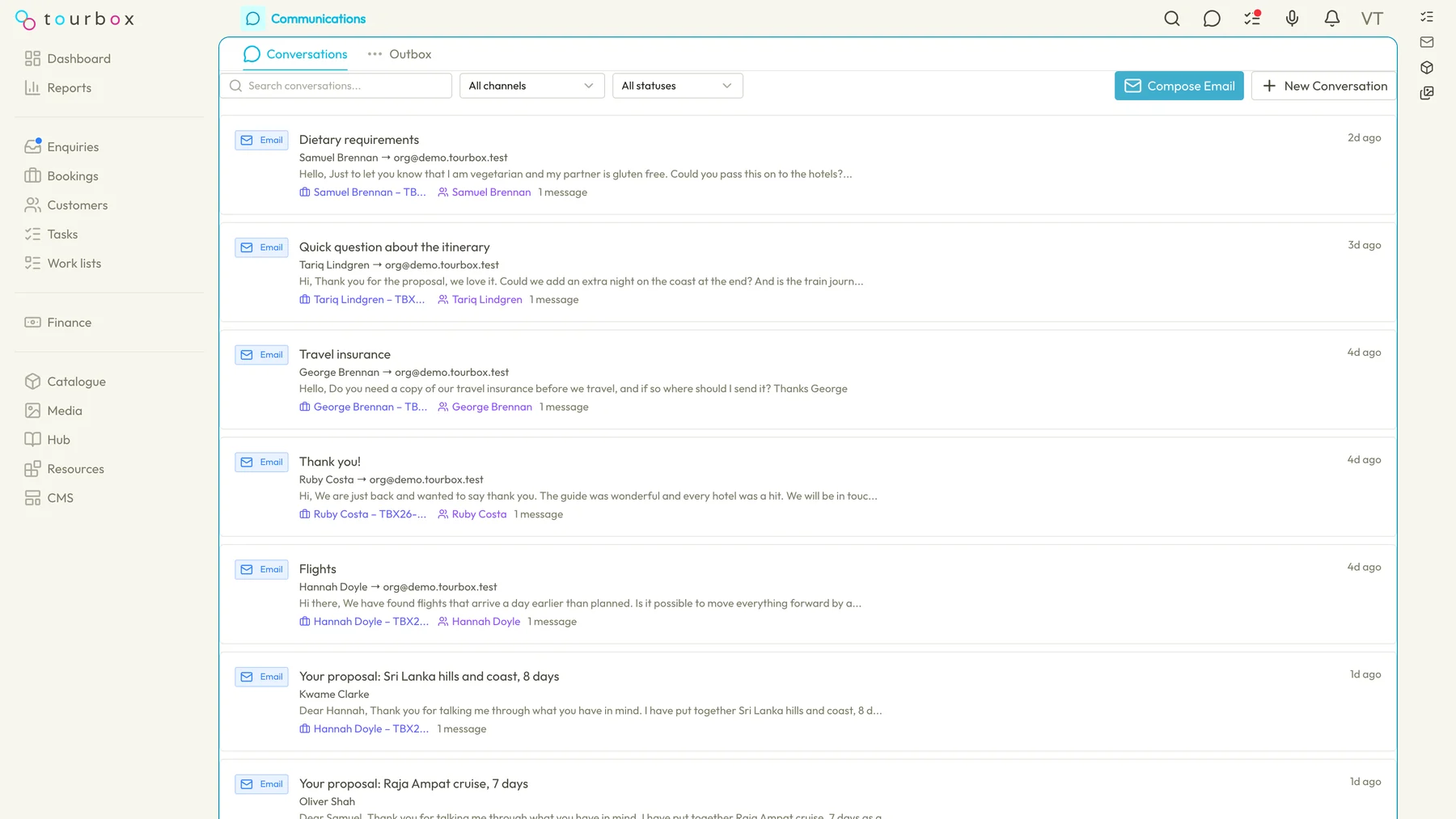Screen dimensions: 1456x819
Task: Click the stacked images icon in right rail
Action: point(1427,93)
